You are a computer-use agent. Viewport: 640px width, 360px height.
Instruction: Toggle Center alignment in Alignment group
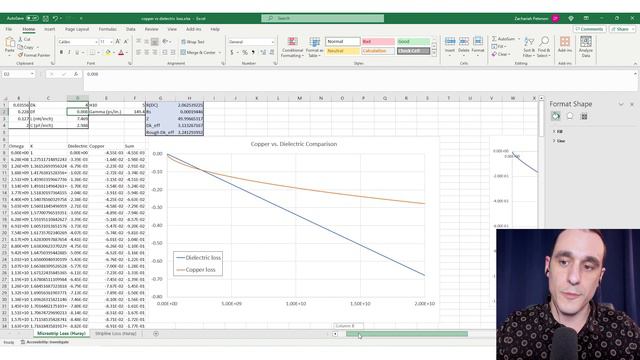tap(146, 52)
